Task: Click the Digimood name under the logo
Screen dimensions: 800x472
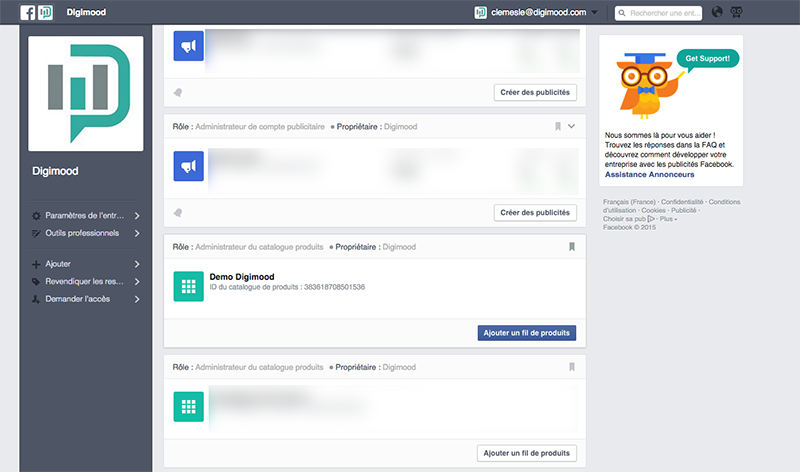Action: click(55, 171)
